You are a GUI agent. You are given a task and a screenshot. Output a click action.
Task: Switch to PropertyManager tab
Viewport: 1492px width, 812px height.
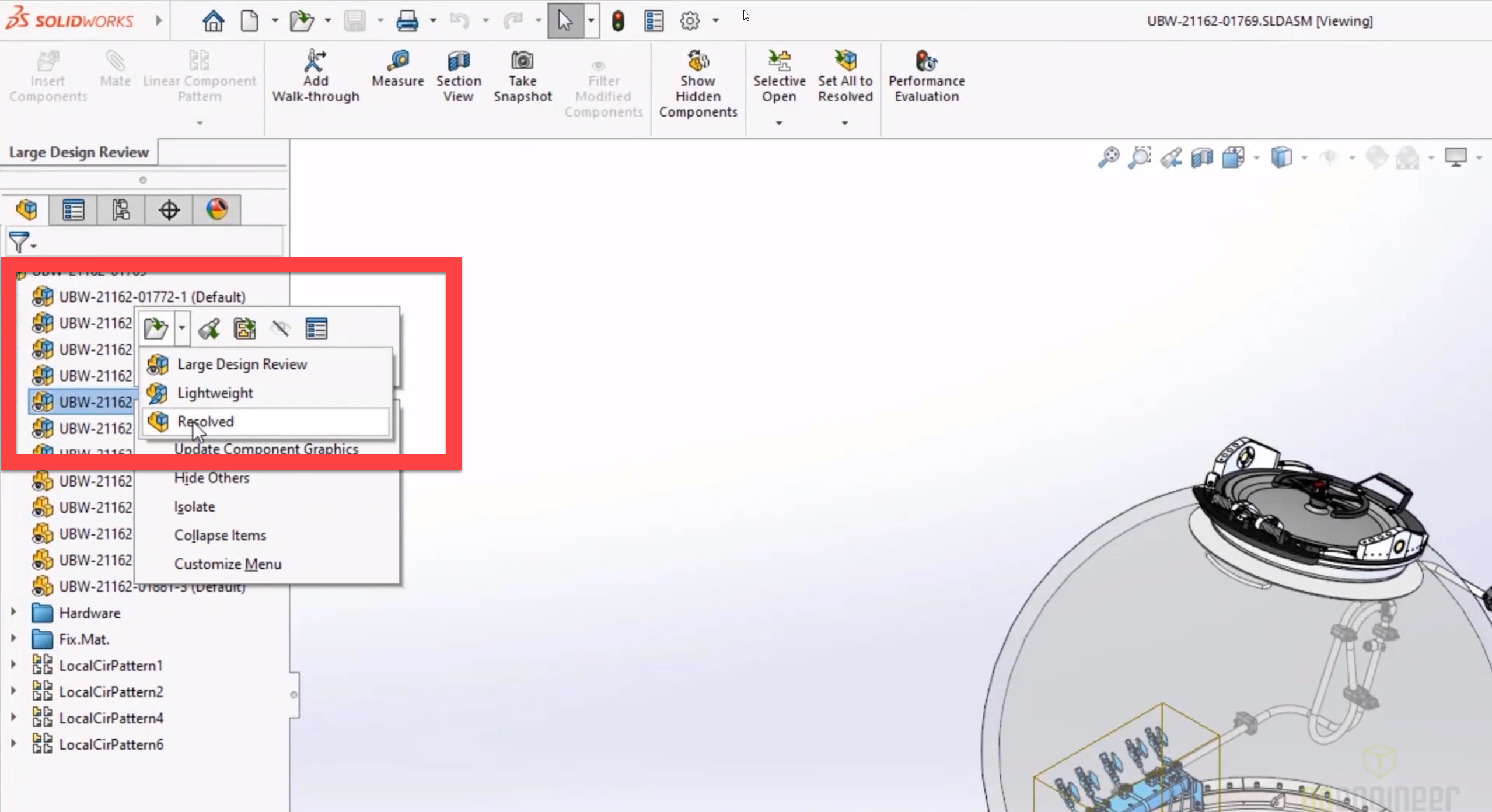[74, 209]
